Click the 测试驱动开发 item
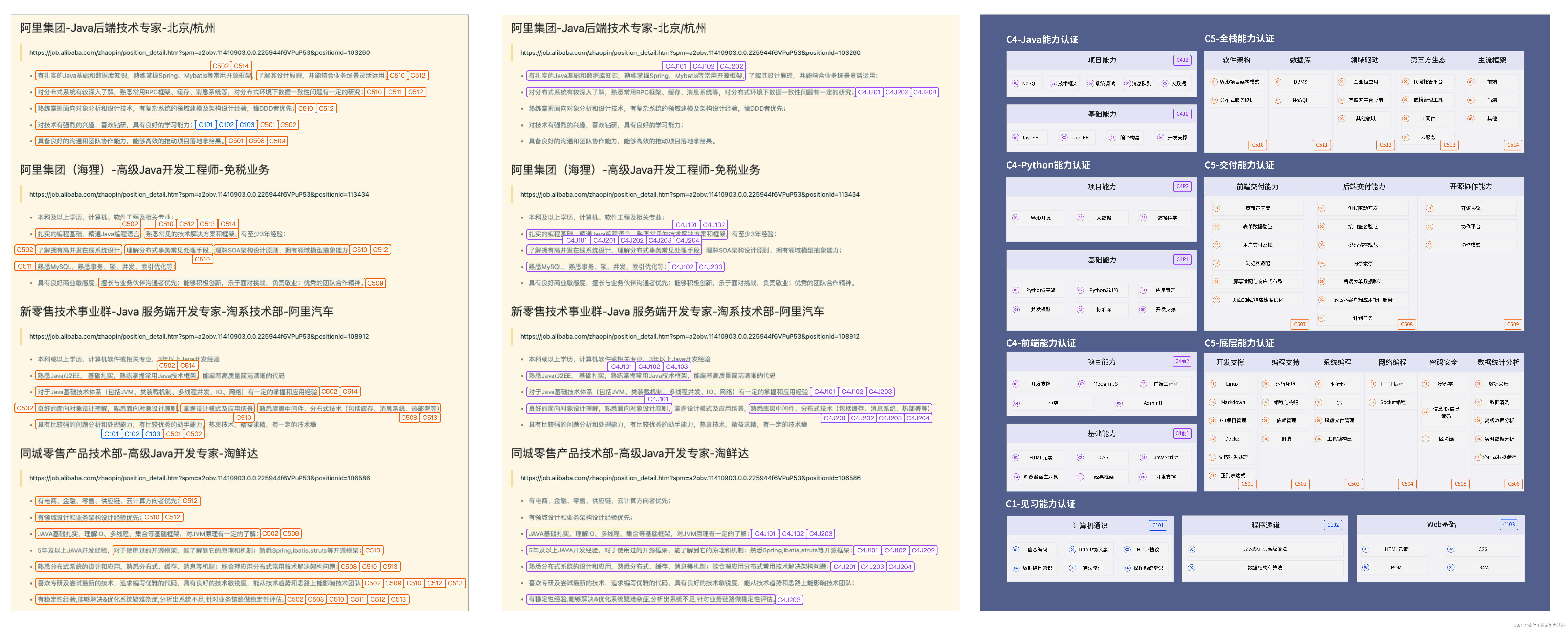The image size is (1568, 629). (1363, 208)
